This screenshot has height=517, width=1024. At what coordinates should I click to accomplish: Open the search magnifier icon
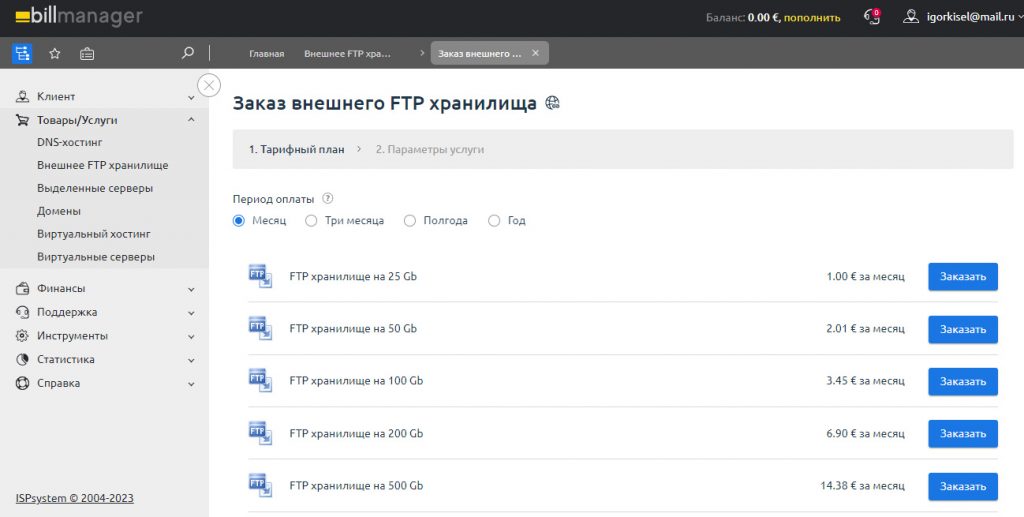[x=188, y=53]
